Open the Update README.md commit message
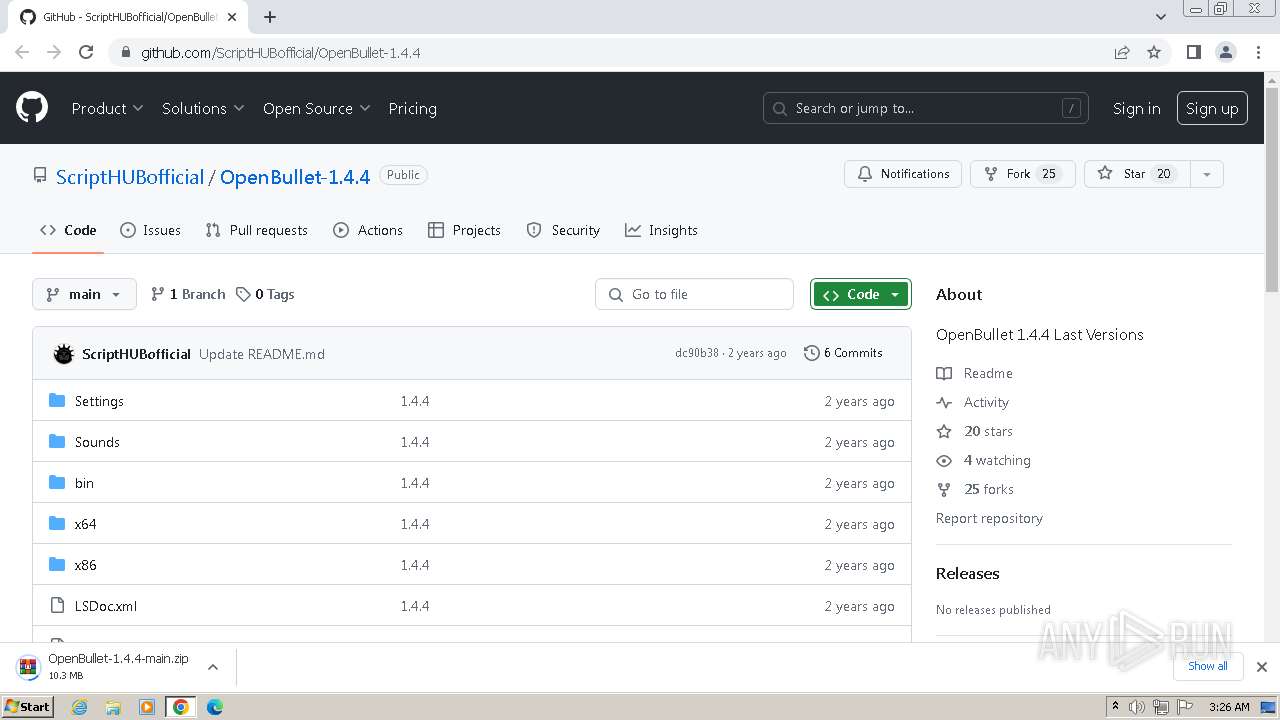The image size is (1280, 720). tap(262, 354)
